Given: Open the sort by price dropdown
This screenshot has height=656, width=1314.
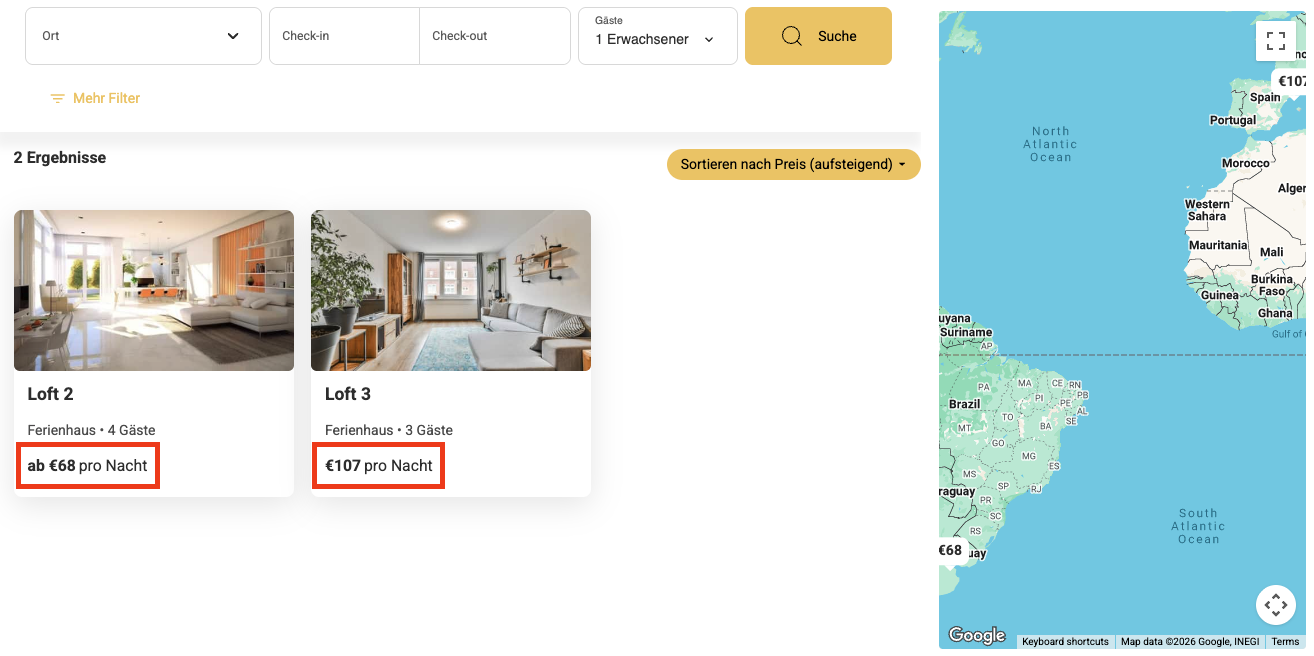Looking at the screenshot, I should (793, 164).
